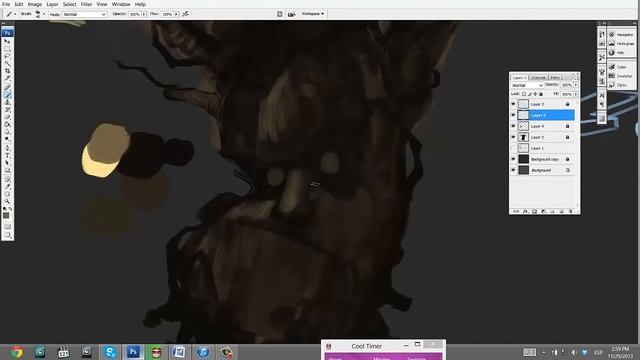640x360 pixels.
Task: Toggle lock all icon in Layers panel
Action: pos(541,94)
